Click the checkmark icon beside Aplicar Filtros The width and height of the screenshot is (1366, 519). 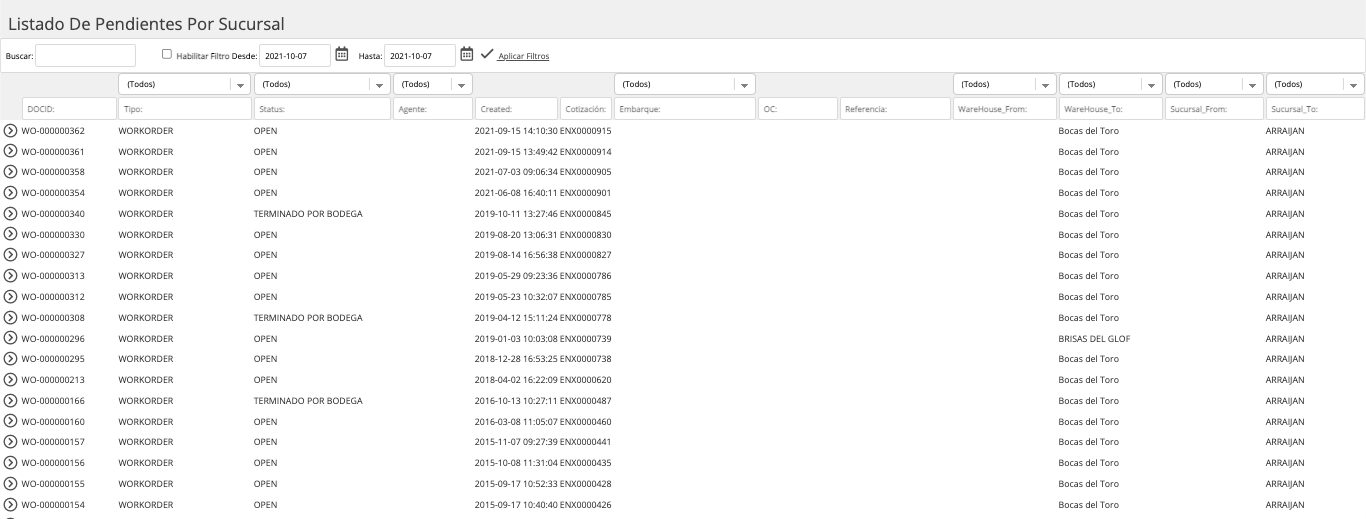pos(487,54)
